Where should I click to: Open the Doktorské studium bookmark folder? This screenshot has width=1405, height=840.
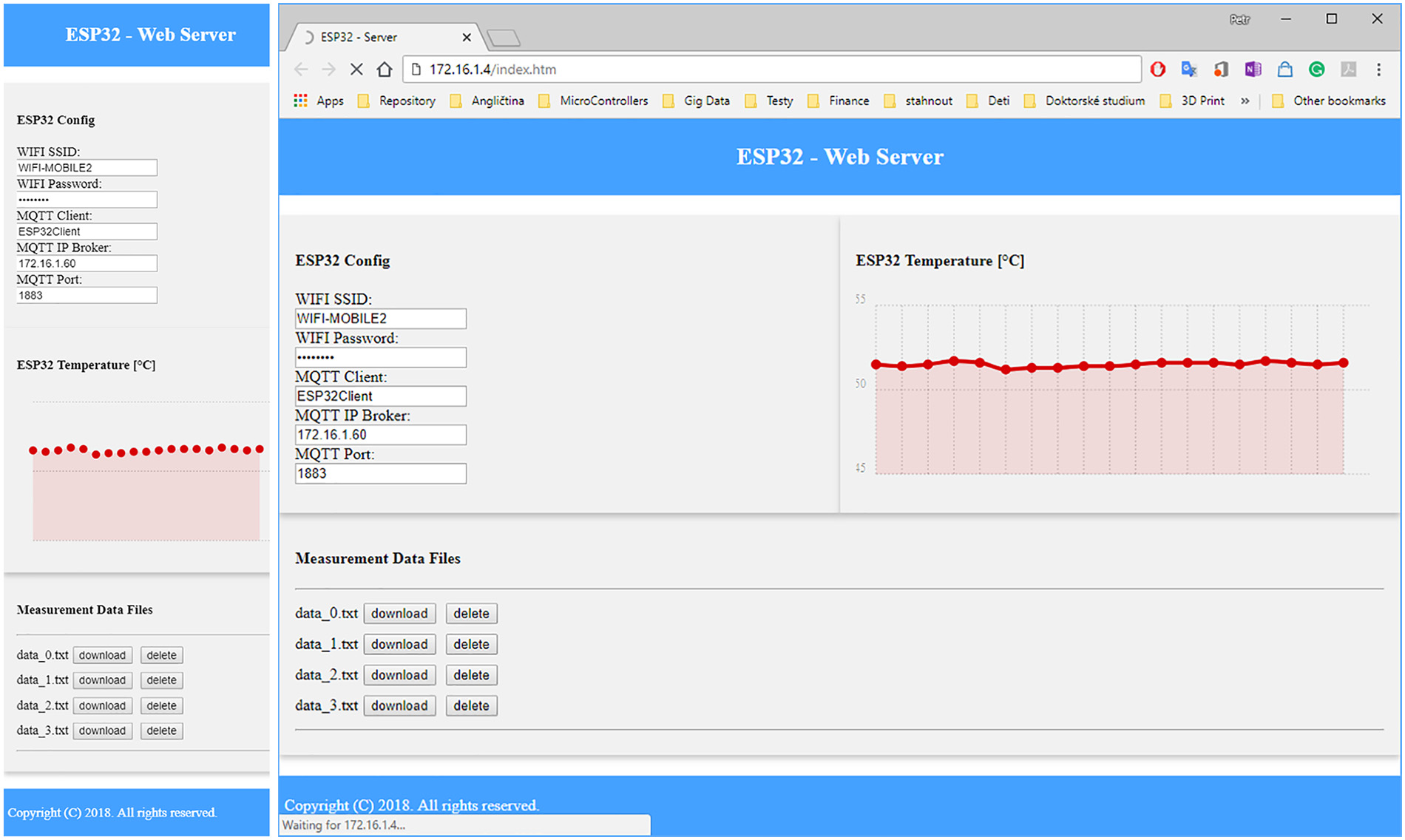pyautogui.click(x=1084, y=101)
